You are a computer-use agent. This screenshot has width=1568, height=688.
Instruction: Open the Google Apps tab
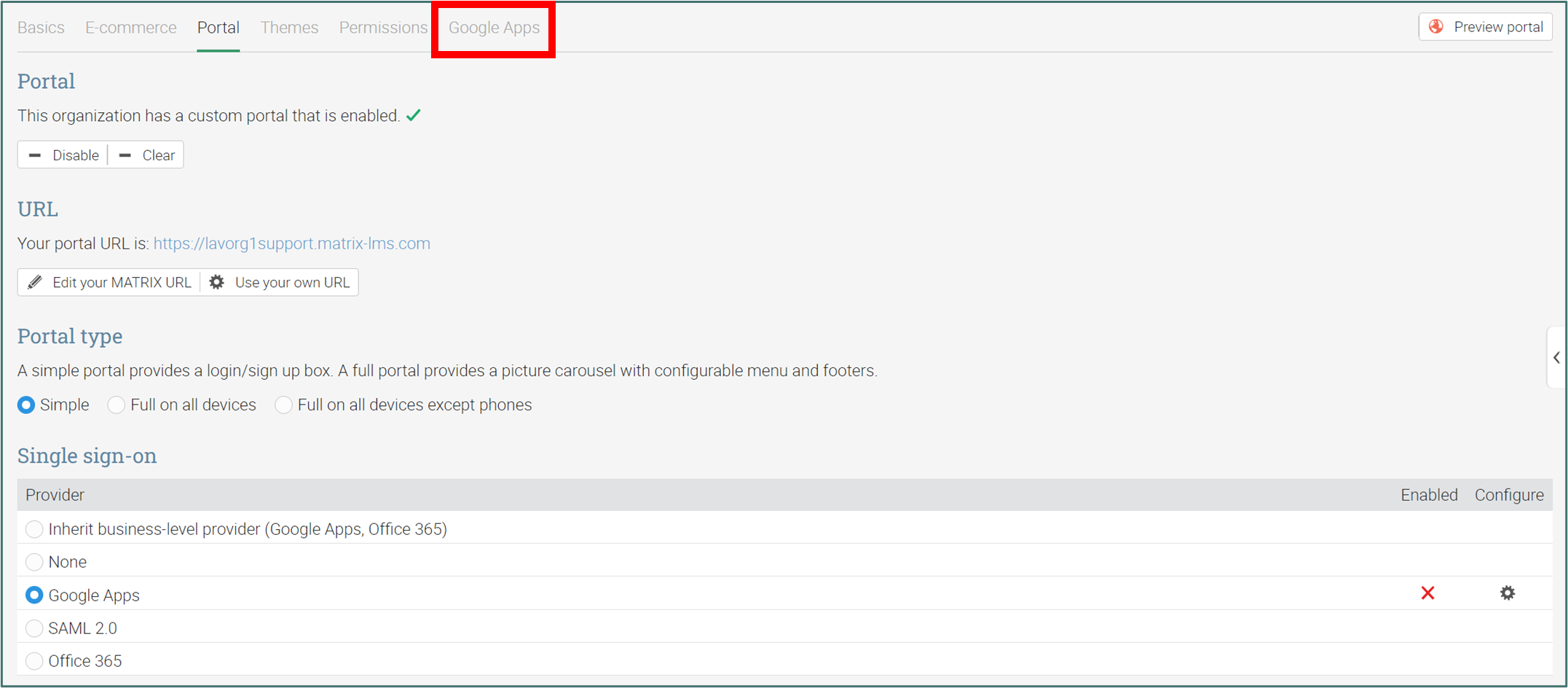(495, 28)
